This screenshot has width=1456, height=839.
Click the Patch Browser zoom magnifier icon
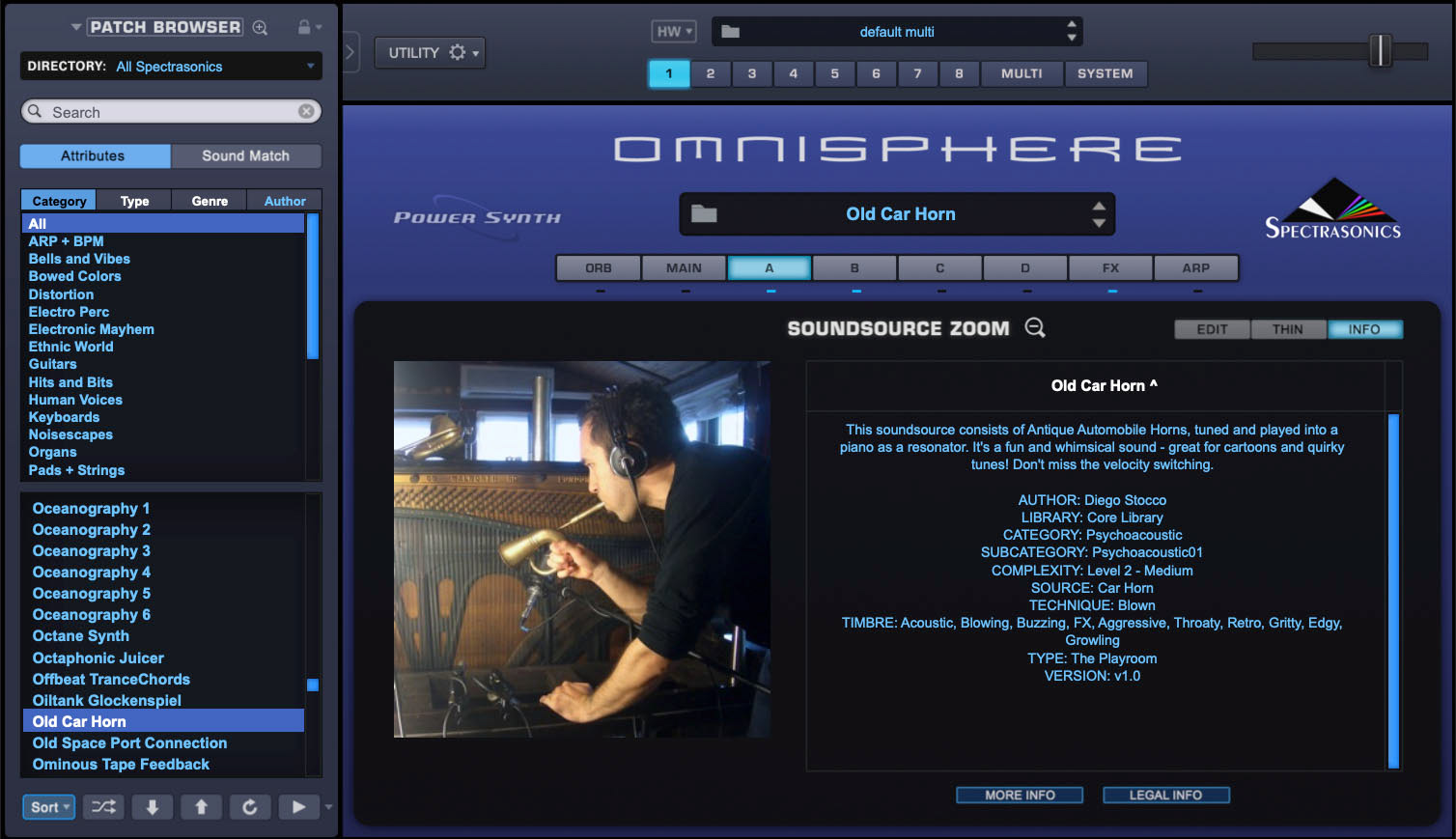(260, 28)
